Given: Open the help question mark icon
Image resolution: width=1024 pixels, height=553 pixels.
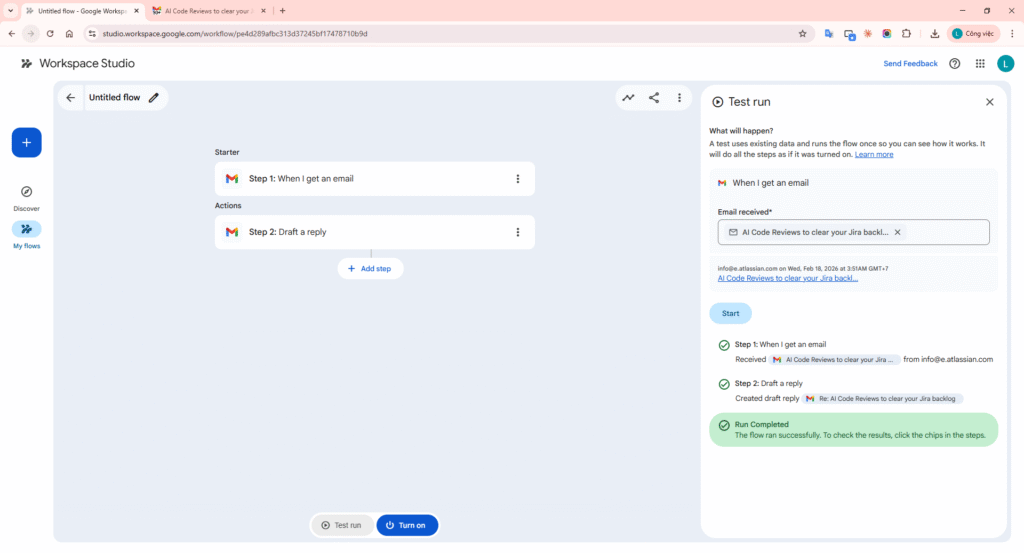Looking at the screenshot, I should 954,64.
